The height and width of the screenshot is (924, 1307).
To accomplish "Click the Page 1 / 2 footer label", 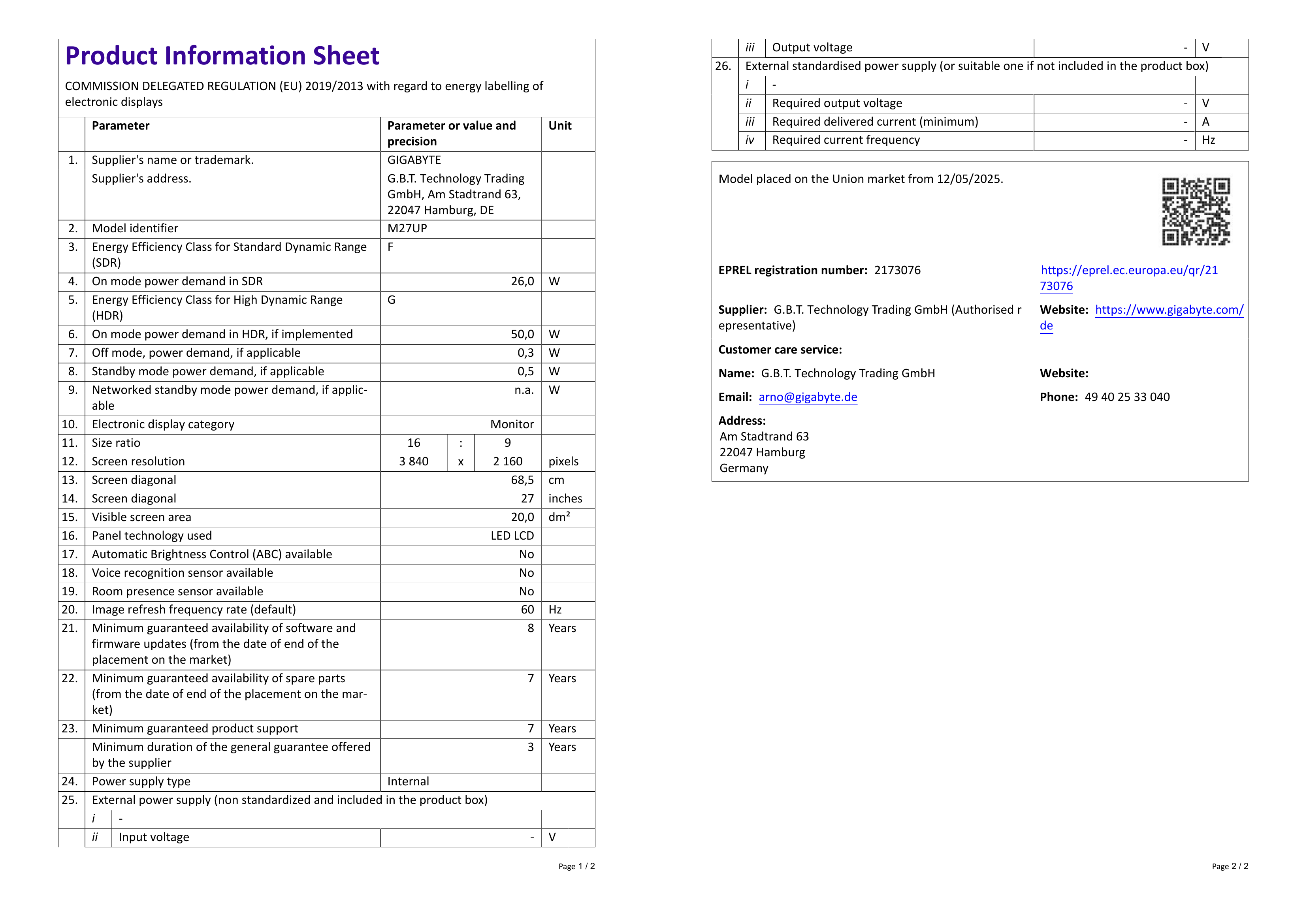I will point(576,866).
